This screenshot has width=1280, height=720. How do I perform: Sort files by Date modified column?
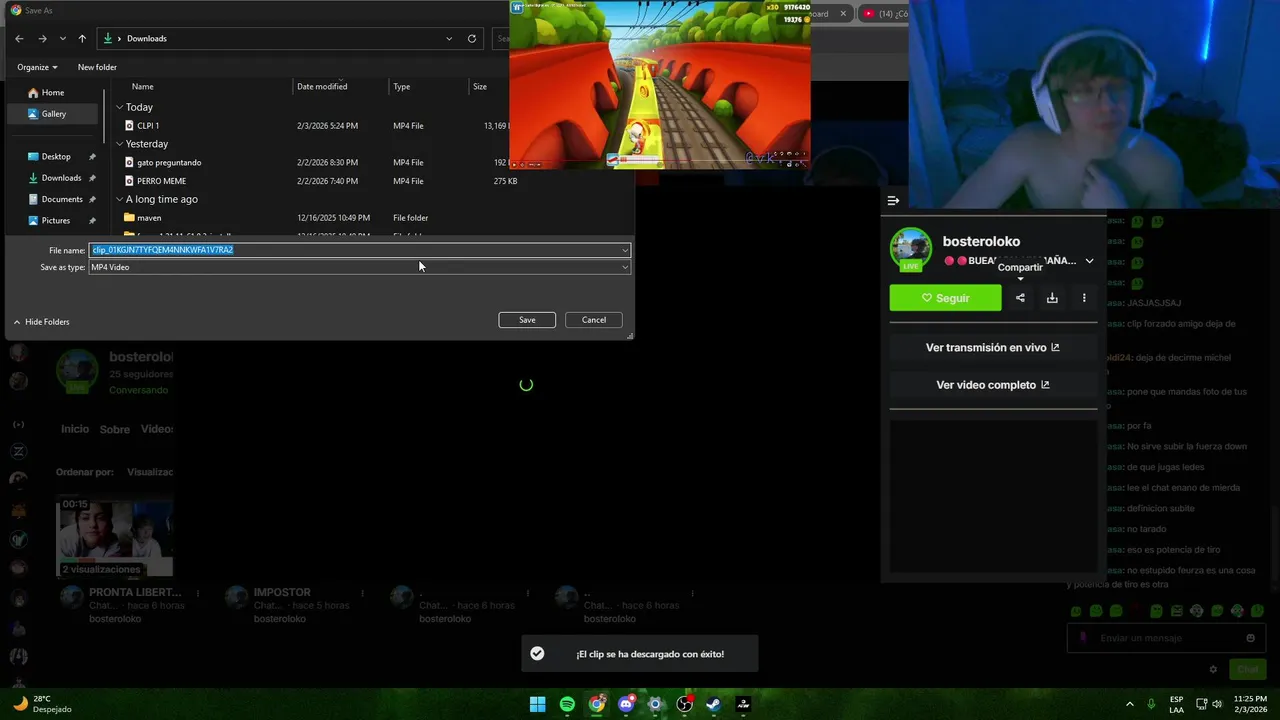point(322,86)
